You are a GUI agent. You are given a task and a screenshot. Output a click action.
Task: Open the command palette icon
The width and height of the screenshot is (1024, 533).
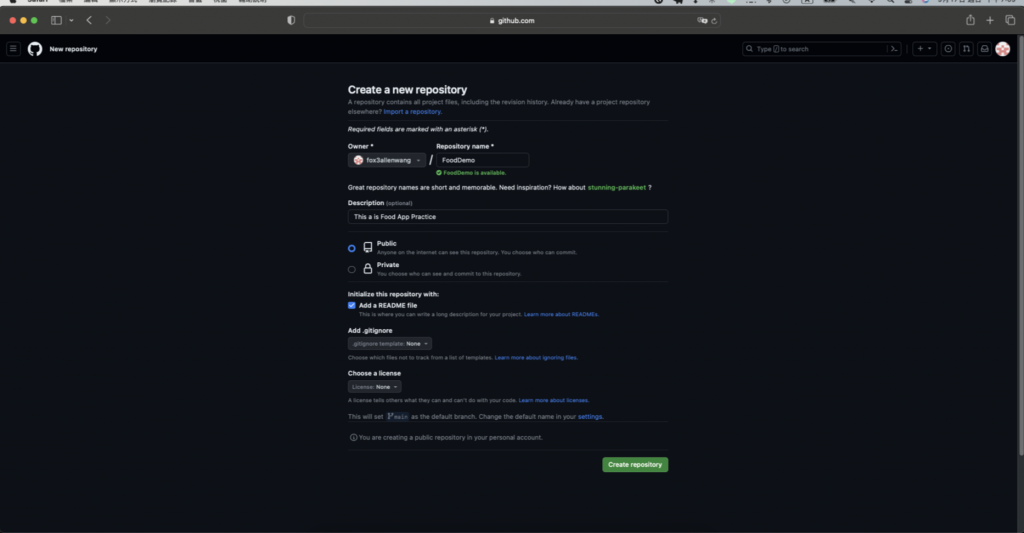point(894,49)
